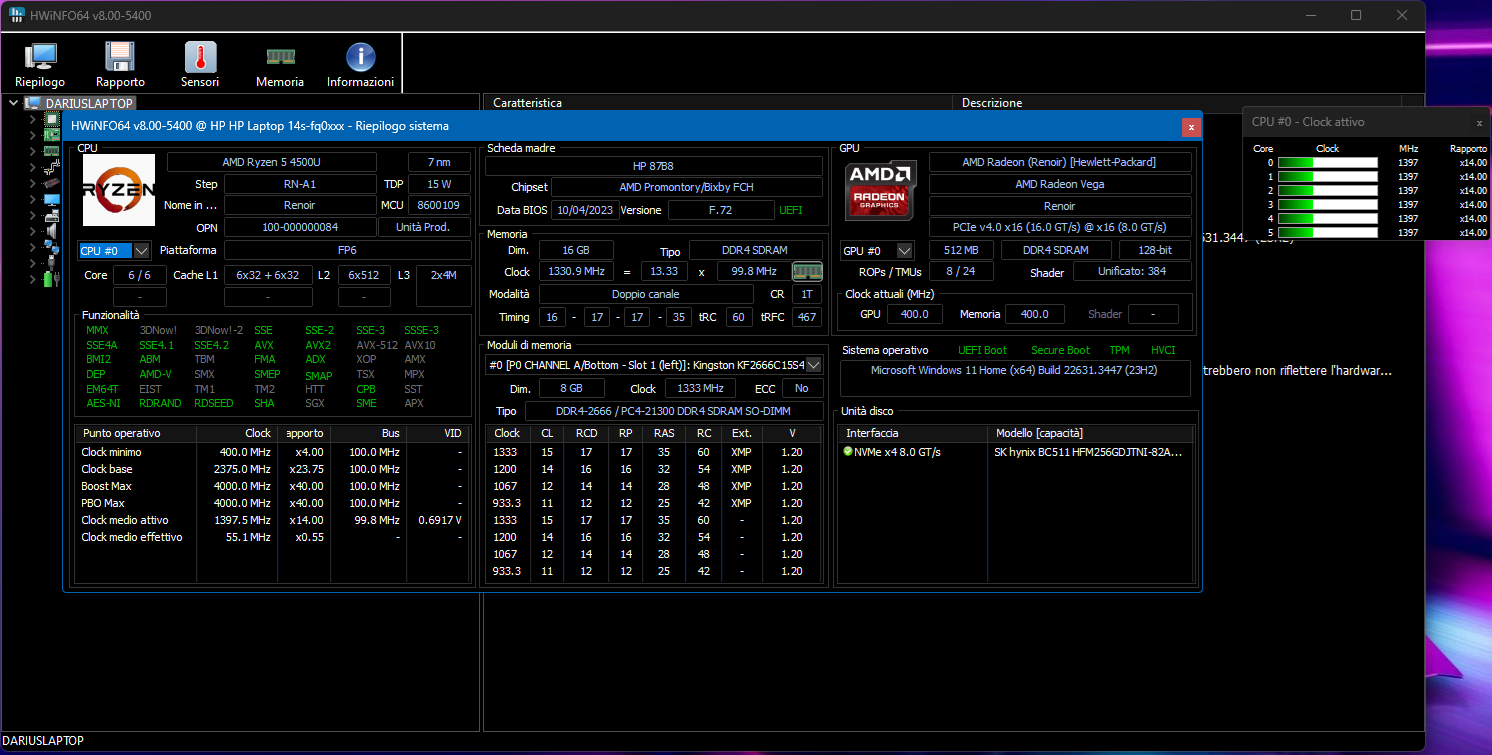Select the video adapter icon in tree
The height and width of the screenshot is (755, 1492).
[x=52, y=183]
